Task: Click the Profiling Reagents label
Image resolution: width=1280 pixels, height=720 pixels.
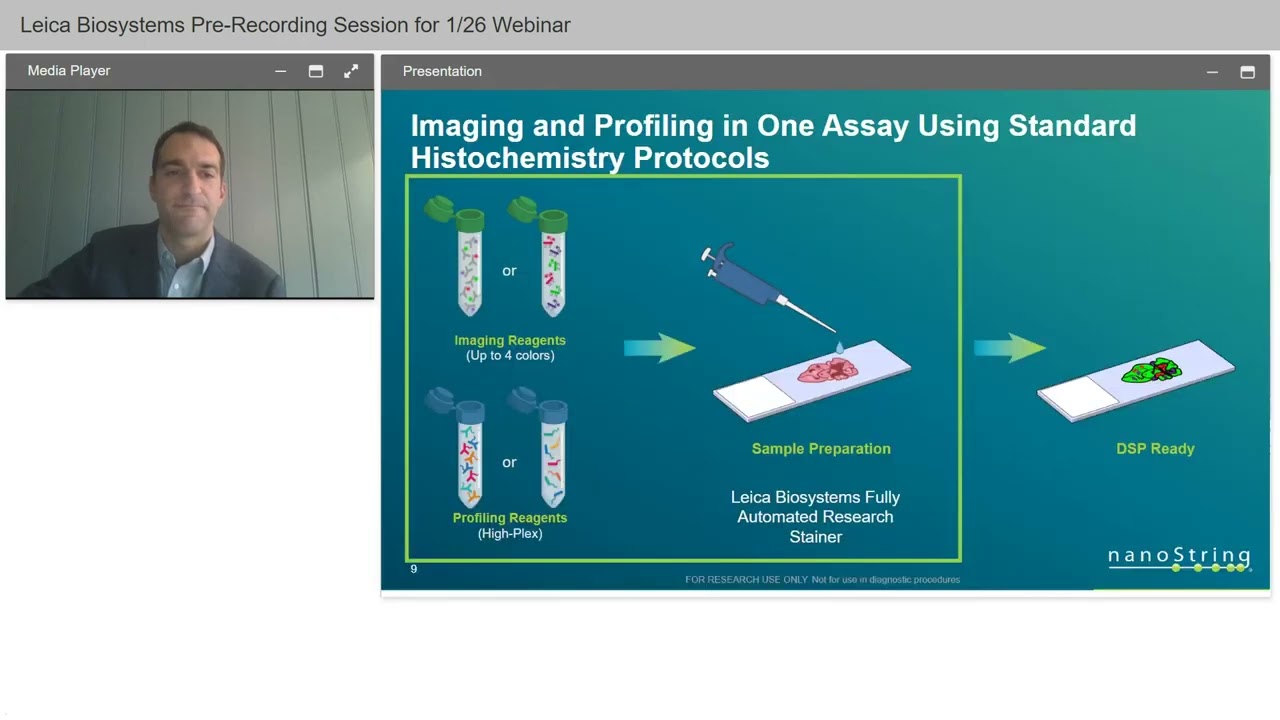Action: (x=510, y=518)
